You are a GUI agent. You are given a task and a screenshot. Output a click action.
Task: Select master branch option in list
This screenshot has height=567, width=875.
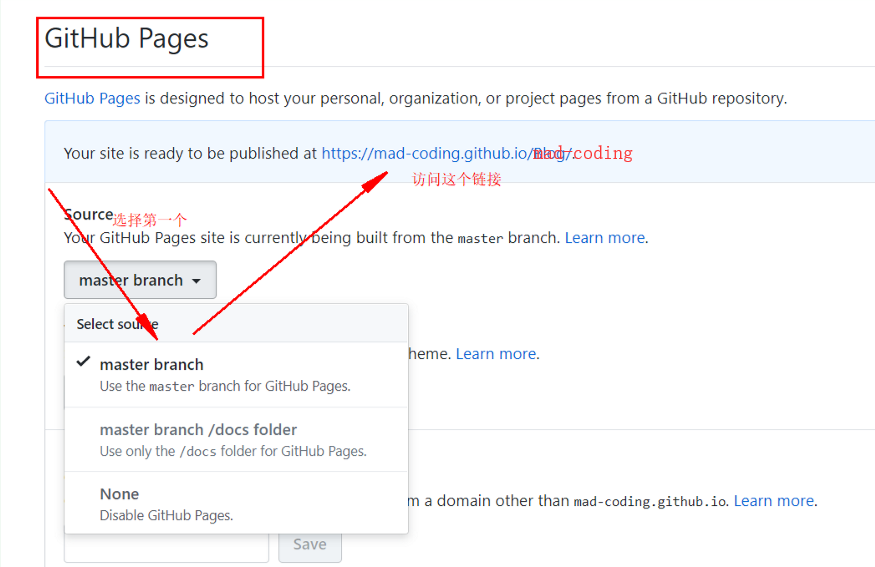click(x=237, y=374)
